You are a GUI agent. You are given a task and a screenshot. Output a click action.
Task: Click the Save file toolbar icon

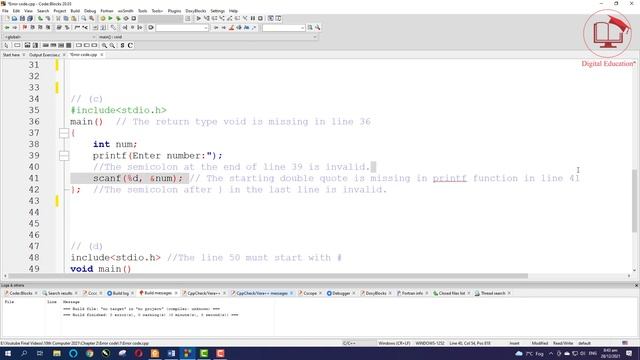click(x=22, y=18)
